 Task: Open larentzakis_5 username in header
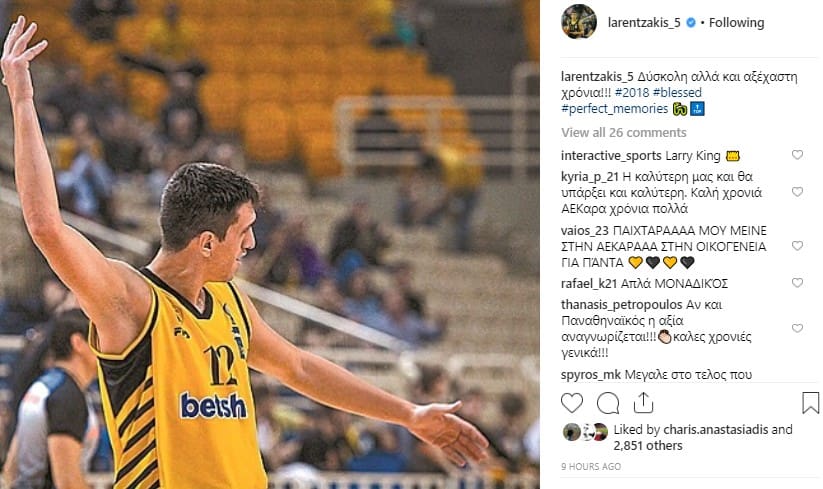pyautogui.click(x=643, y=23)
